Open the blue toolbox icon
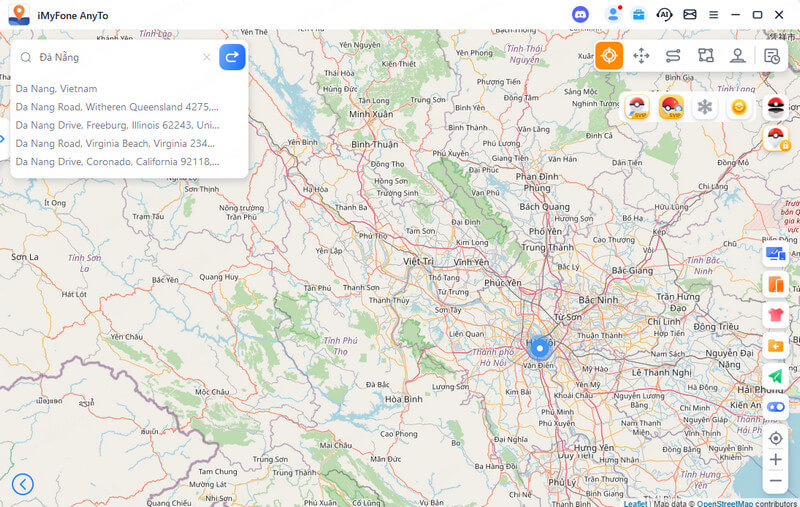The height and width of the screenshot is (507, 800). pyautogui.click(x=637, y=15)
